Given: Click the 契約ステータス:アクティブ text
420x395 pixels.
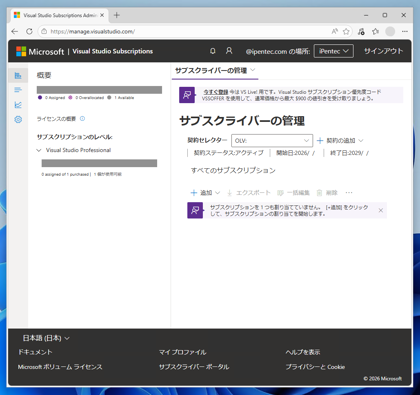Looking at the screenshot, I should coord(228,153).
